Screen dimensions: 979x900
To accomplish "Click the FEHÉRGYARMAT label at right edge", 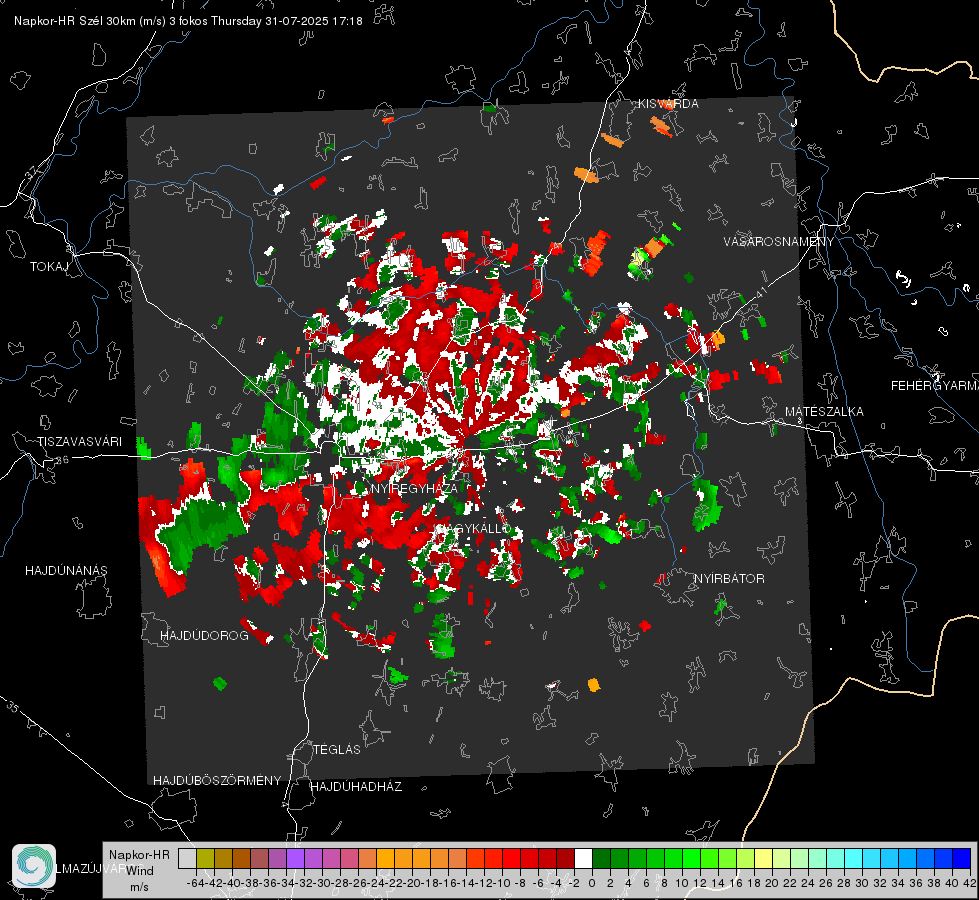I will [x=934, y=386].
